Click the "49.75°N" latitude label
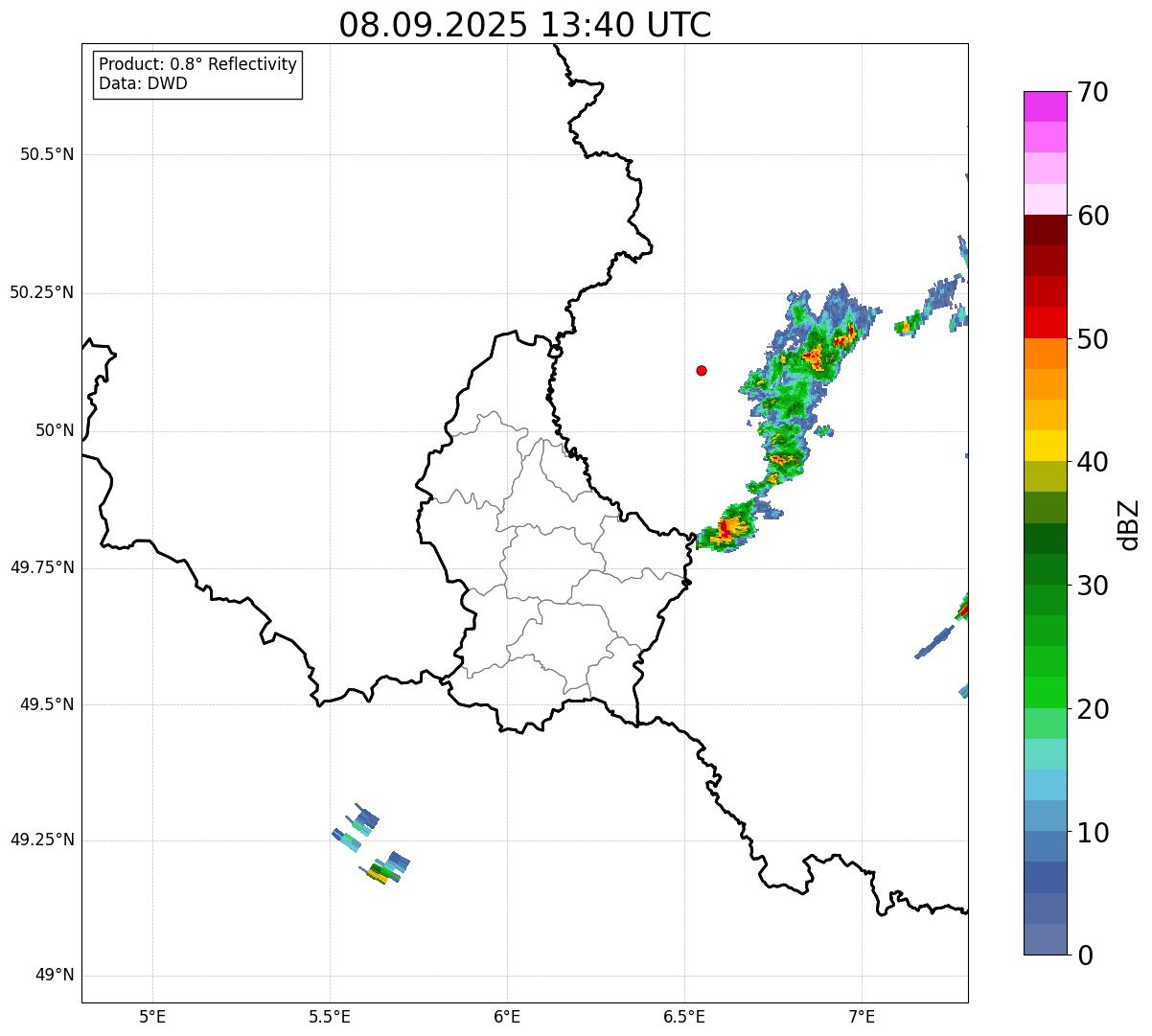The image size is (1152, 1036). pyautogui.click(x=41, y=567)
